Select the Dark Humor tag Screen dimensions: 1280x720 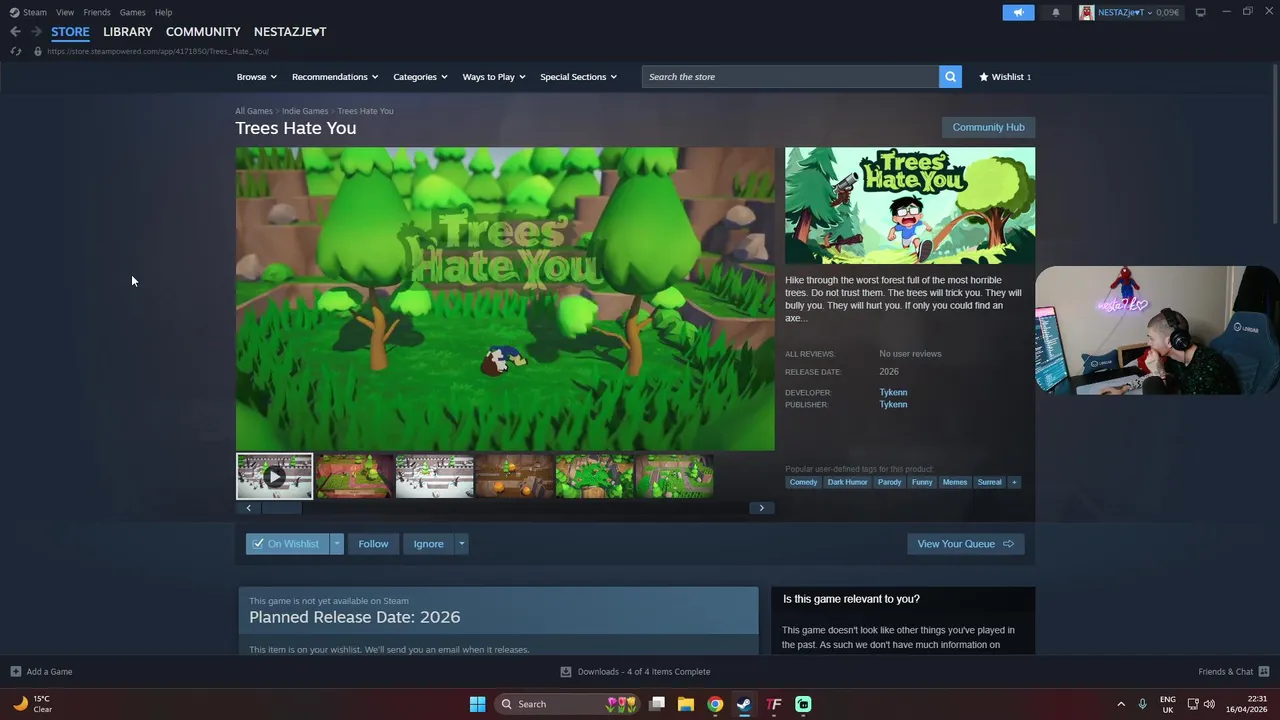[847, 482]
